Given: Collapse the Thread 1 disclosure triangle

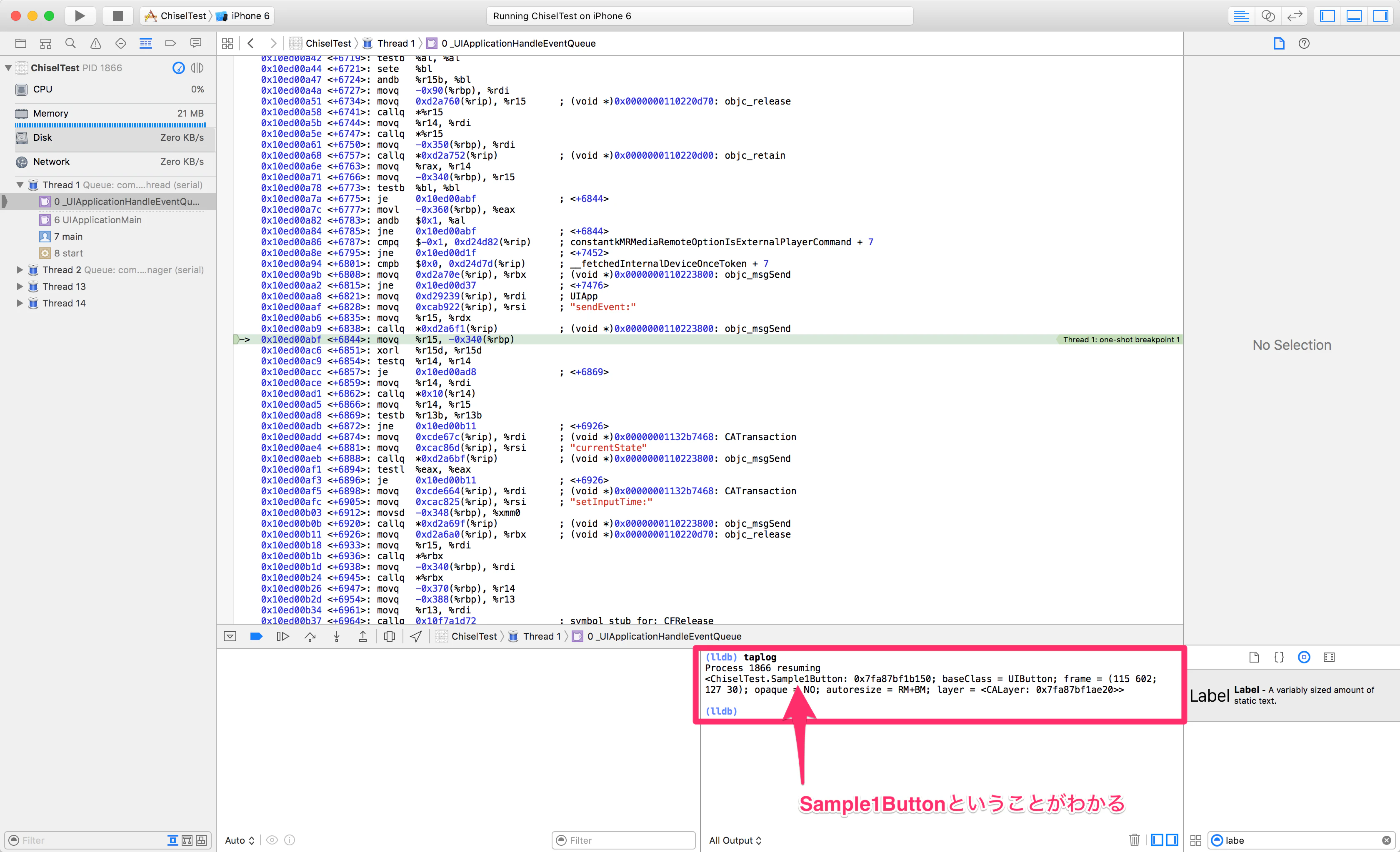Looking at the screenshot, I should (20, 185).
